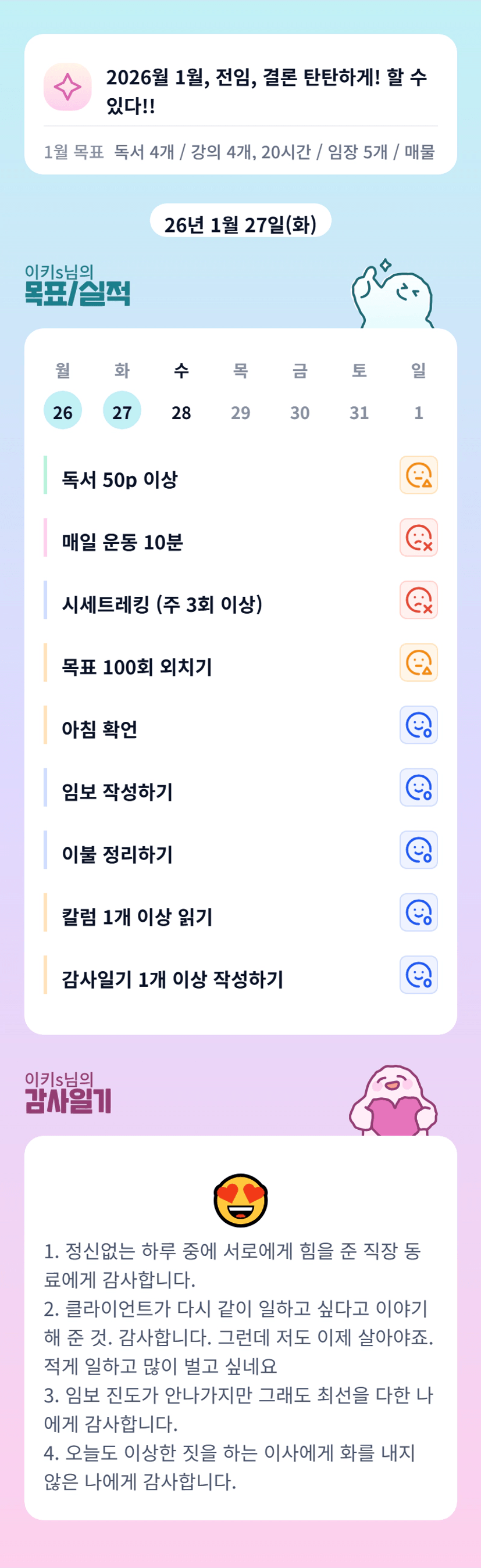Click the red face icon for 매일 운동 10분
Image resolution: width=481 pixels, height=1568 pixels.
(418, 538)
